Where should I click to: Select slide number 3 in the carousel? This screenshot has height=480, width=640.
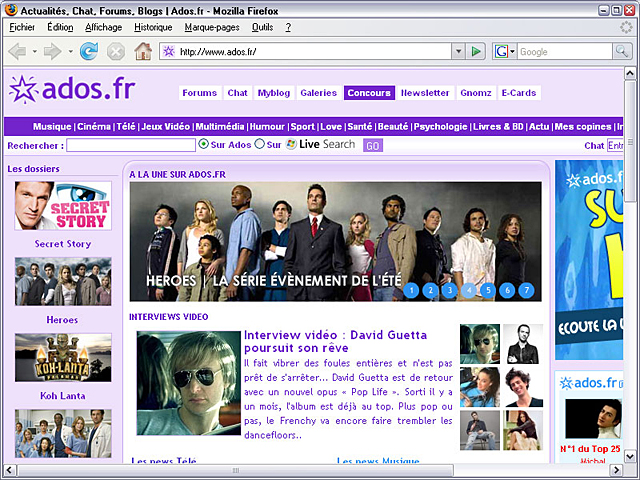449,290
